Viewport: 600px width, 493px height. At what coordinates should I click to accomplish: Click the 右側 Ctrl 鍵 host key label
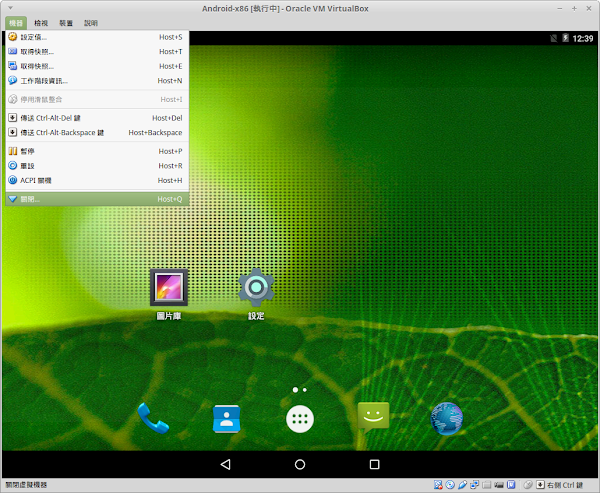tap(565, 485)
